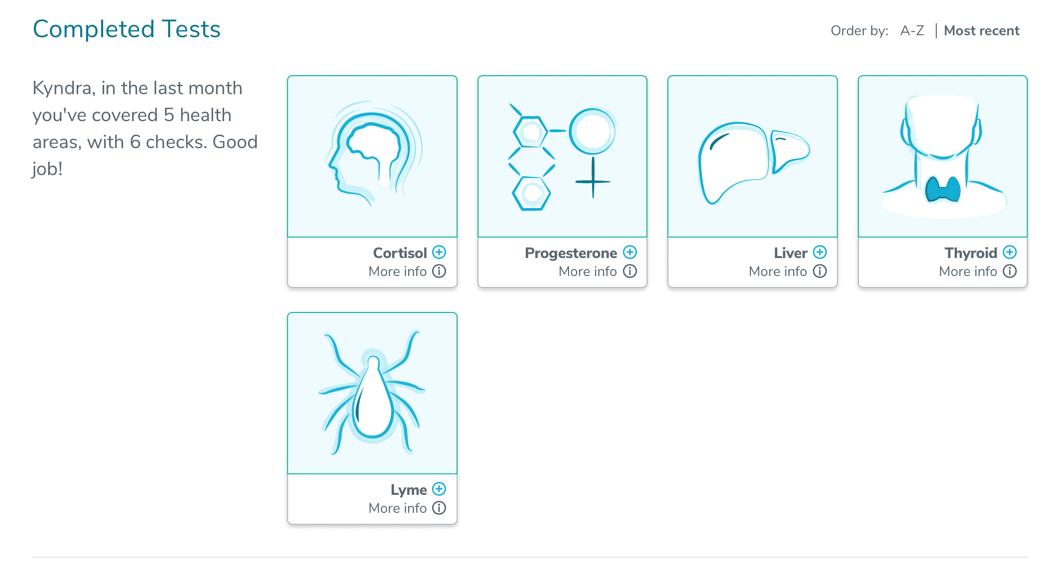Open the Lyme tick illustration card
Screen dimensions: 1046x567
point(372,393)
